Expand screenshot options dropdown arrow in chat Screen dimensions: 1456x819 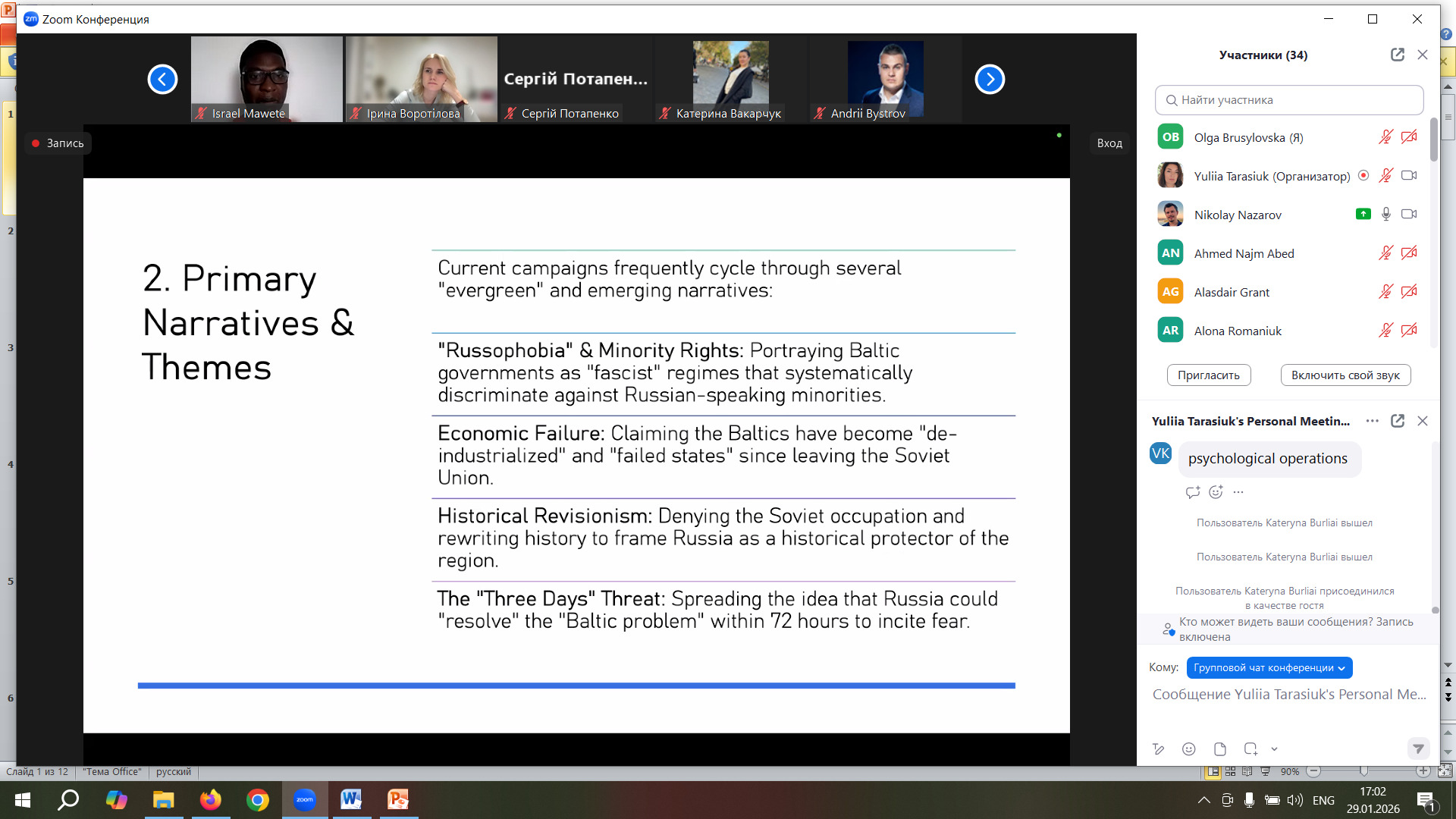1274,749
